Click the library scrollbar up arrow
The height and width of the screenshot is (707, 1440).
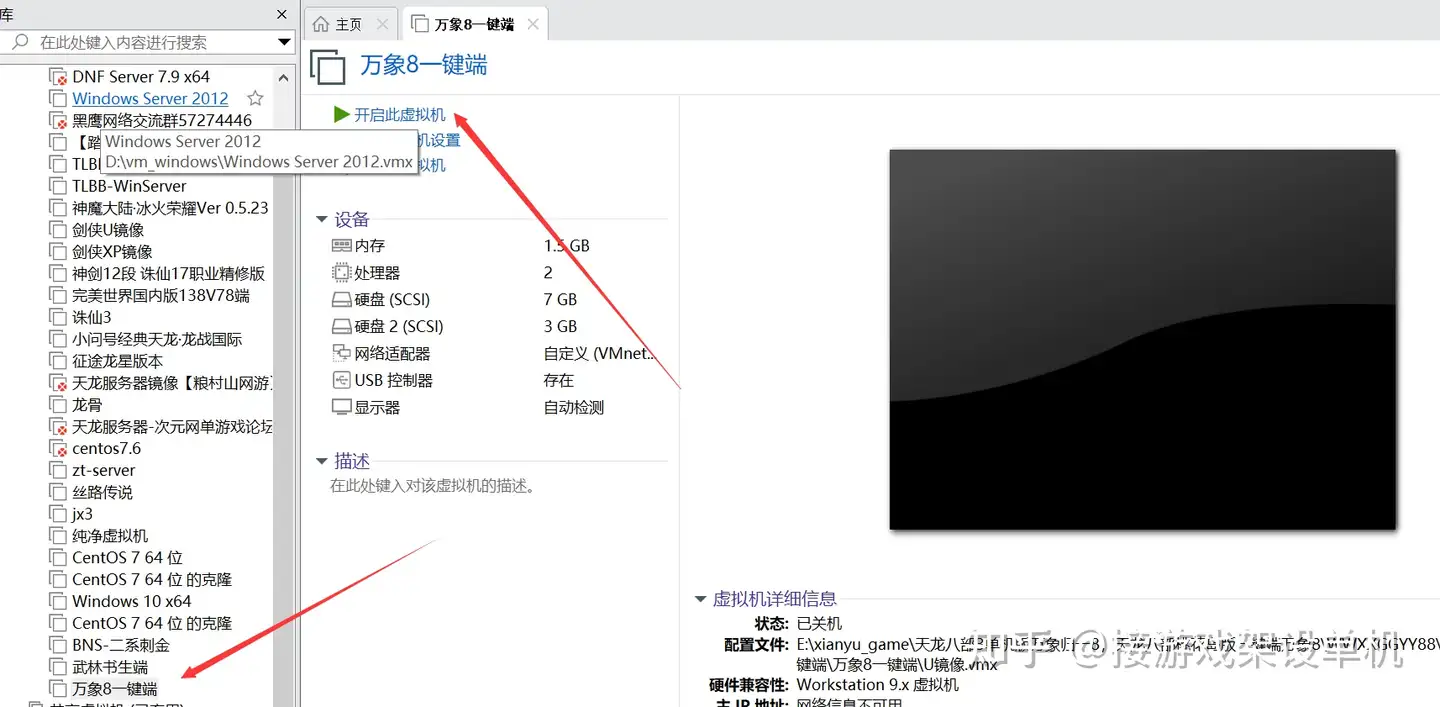click(284, 78)
